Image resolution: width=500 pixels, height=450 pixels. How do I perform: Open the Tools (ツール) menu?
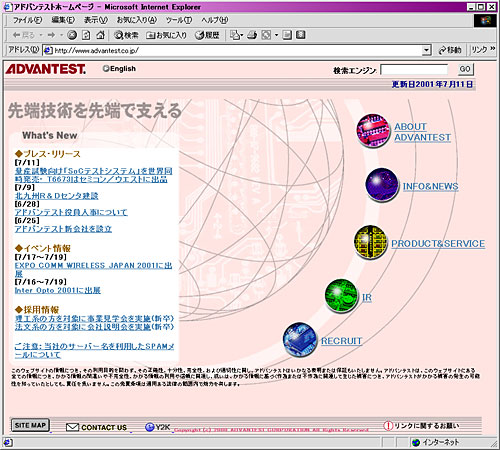[179, 20]
